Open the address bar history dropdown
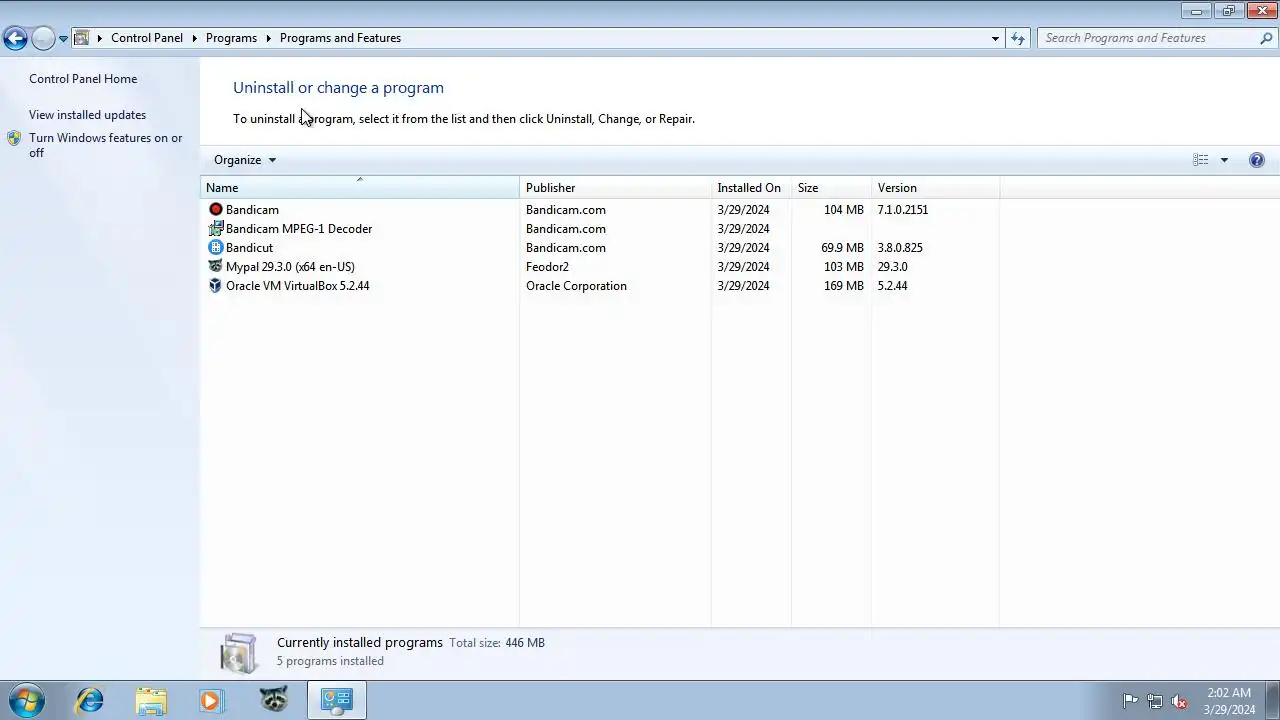1280x720 pixels. (995, 38)
